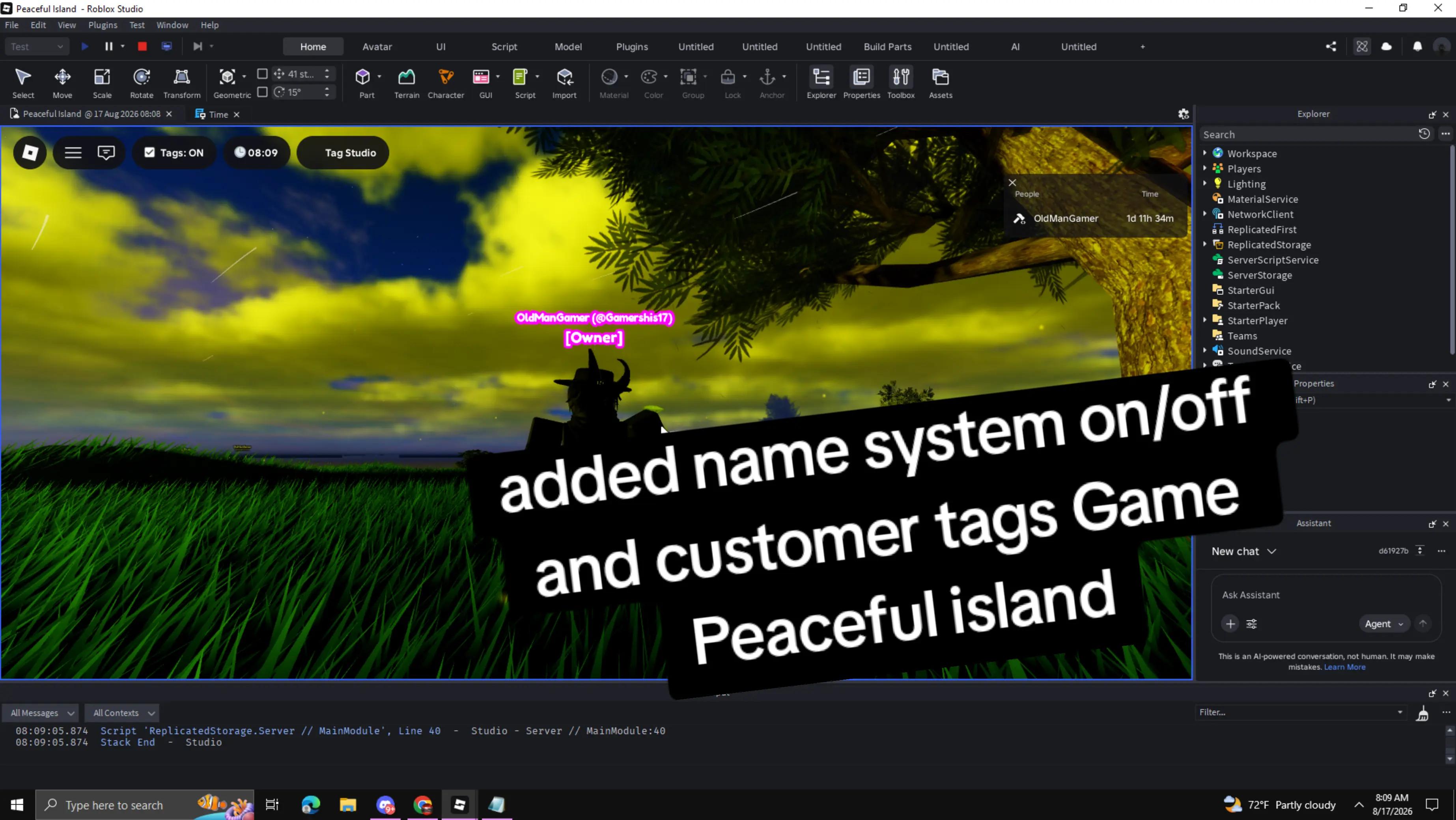The image size is (1456, 820).
Task: Choose the Scale tool
Action: pos(102,82)
